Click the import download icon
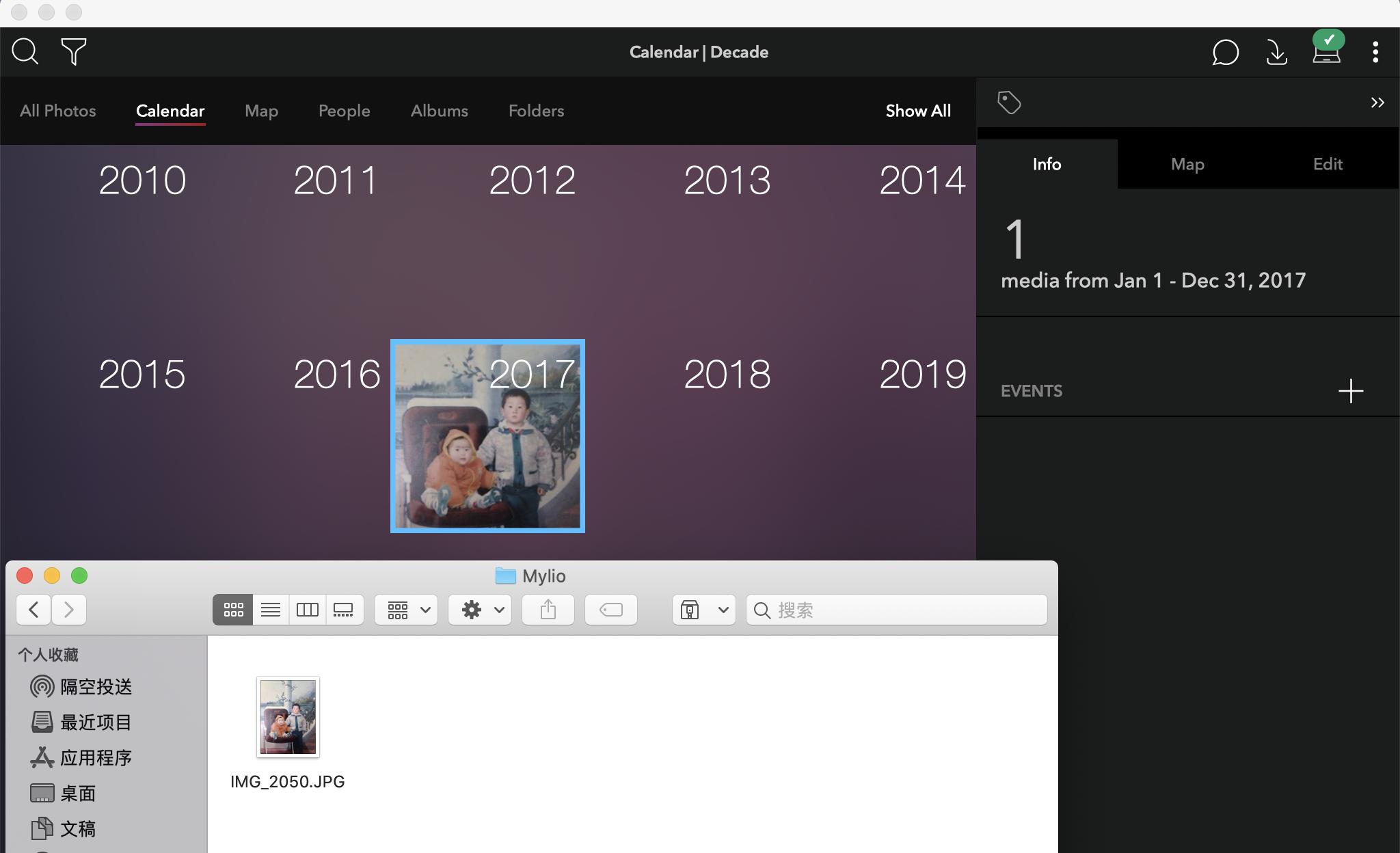 tap(1276, 52)
